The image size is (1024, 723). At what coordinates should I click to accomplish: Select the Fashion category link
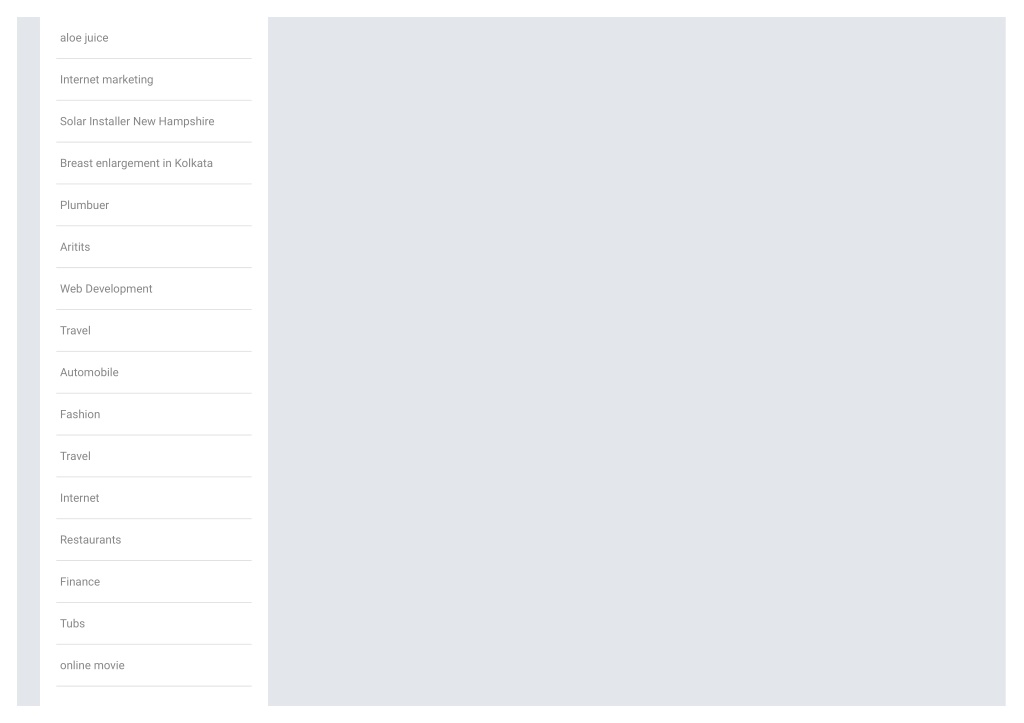click(x=80, y=414)
